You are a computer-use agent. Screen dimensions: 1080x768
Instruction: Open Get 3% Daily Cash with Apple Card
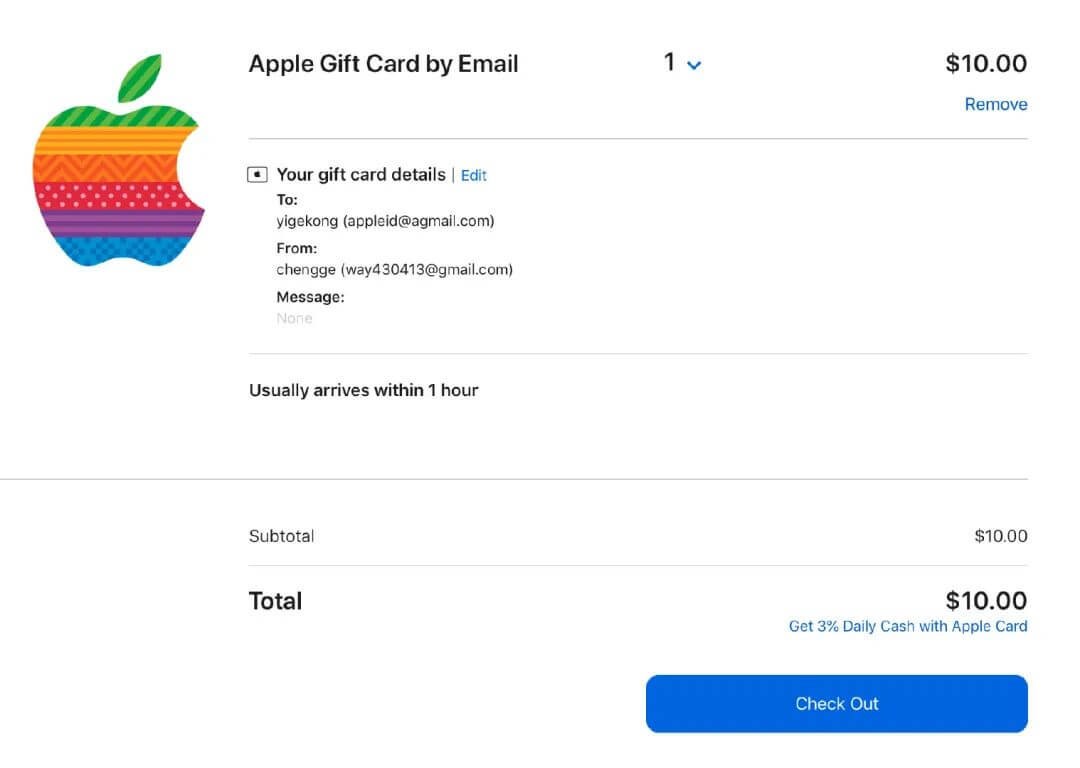point(907,626)
